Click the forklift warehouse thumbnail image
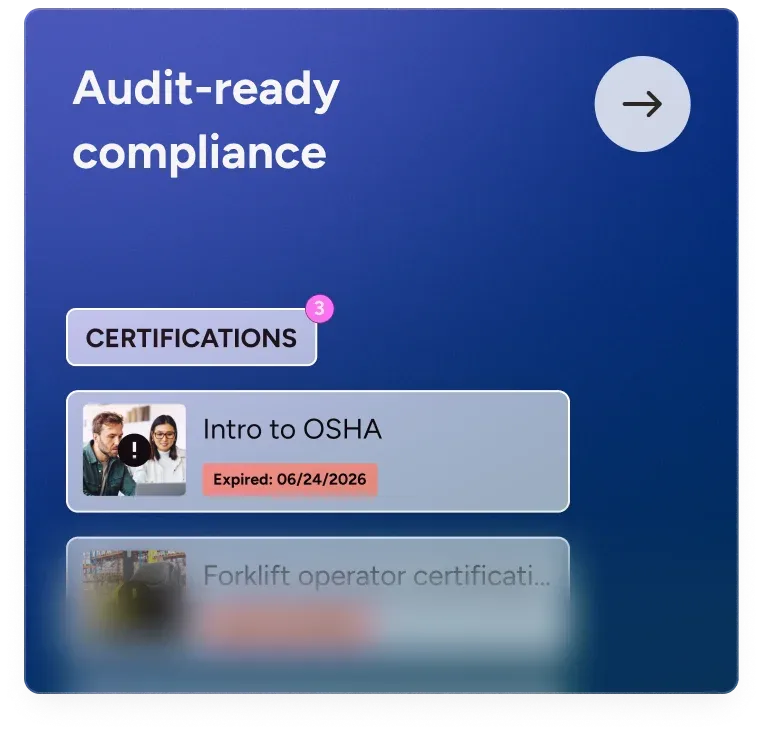Viewport: 763px width, 734px height. point(134,595)
